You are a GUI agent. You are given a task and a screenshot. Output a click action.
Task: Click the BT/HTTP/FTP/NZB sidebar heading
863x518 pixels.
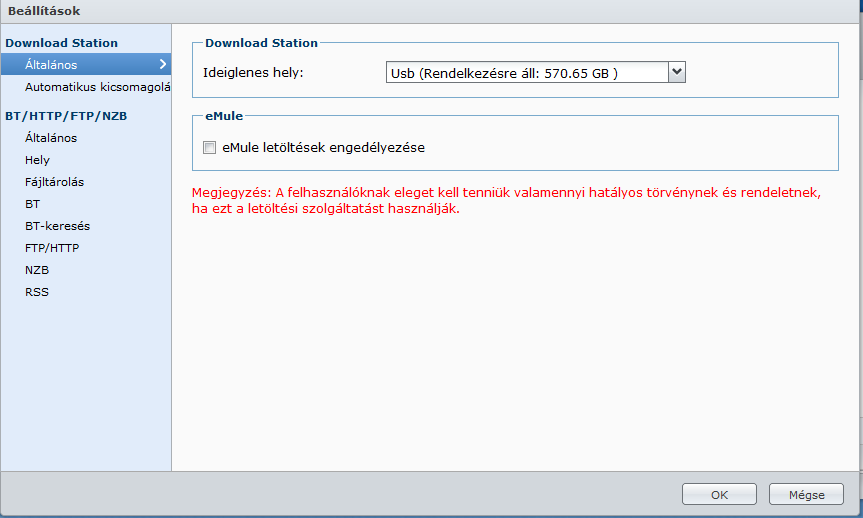[x=66, y=116]
